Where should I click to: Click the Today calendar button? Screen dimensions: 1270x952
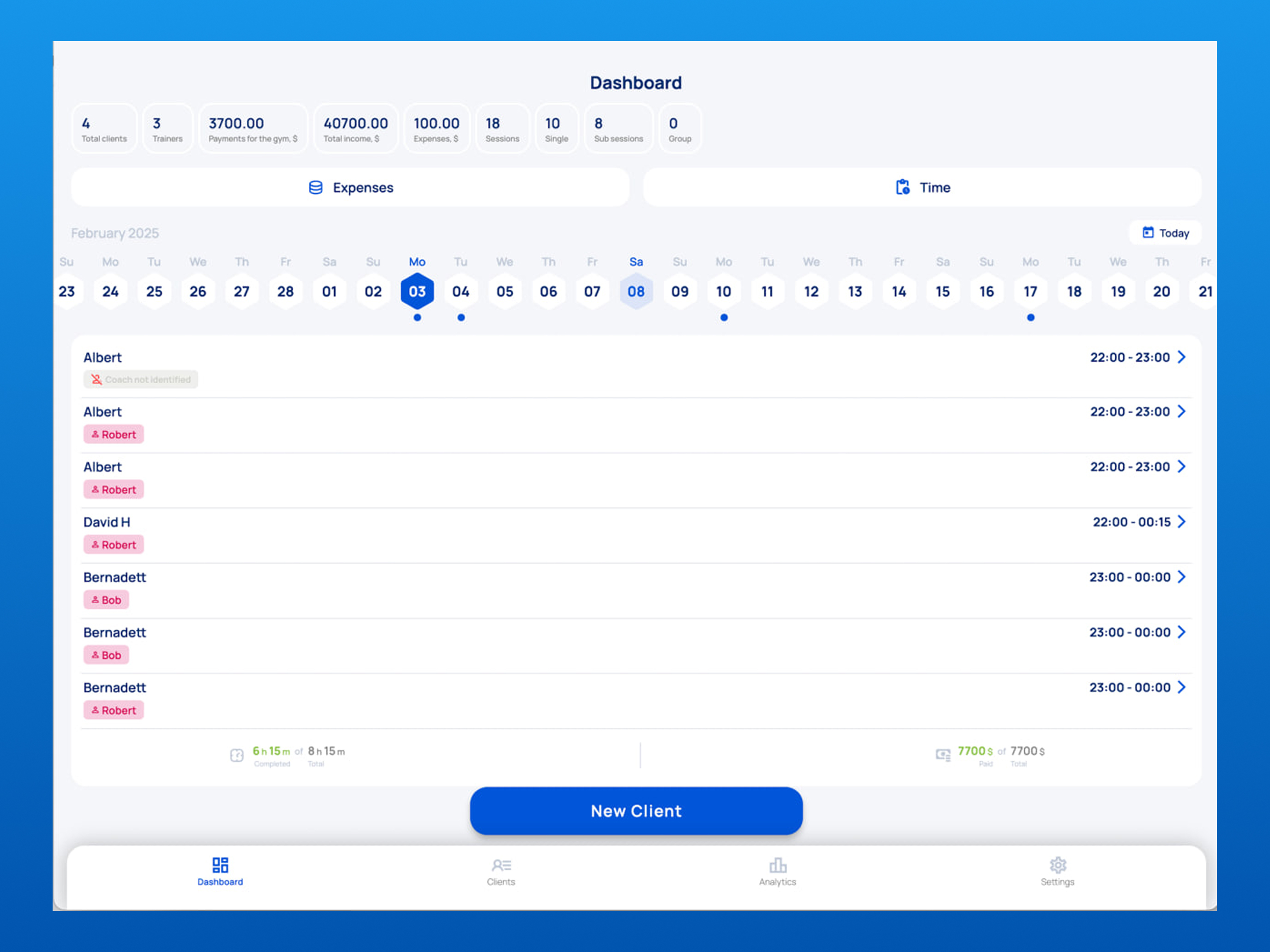(x=1165, y=233)
